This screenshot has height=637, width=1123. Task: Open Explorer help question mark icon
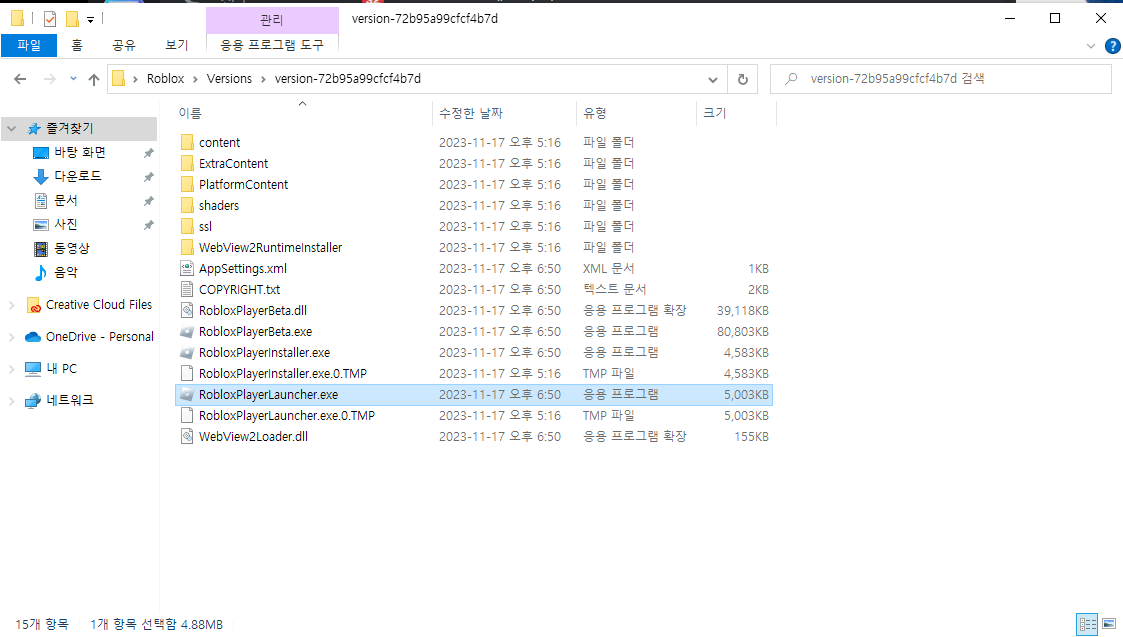tap(1112, 46)
